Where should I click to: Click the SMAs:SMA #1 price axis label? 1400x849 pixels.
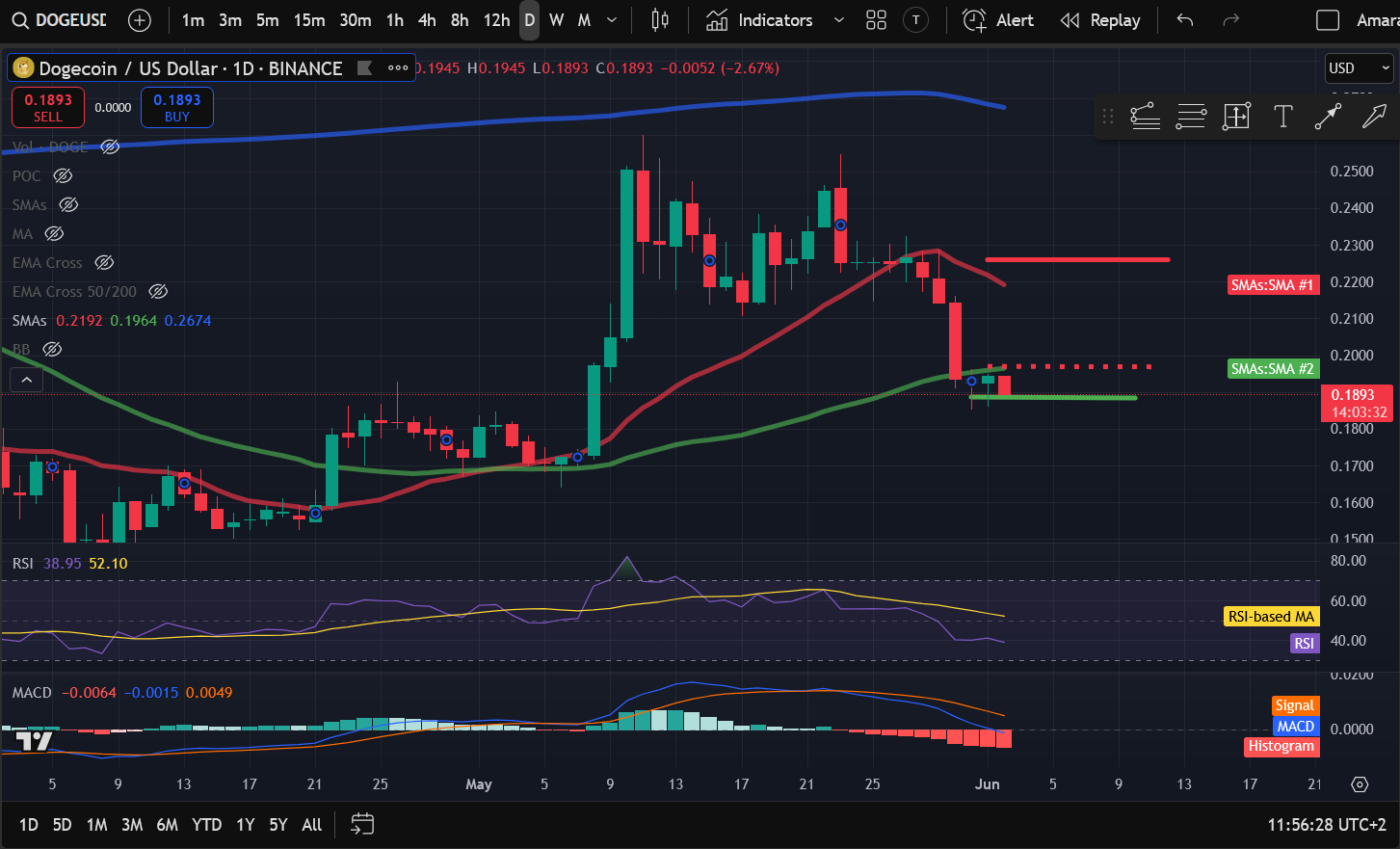(1273, 285)
